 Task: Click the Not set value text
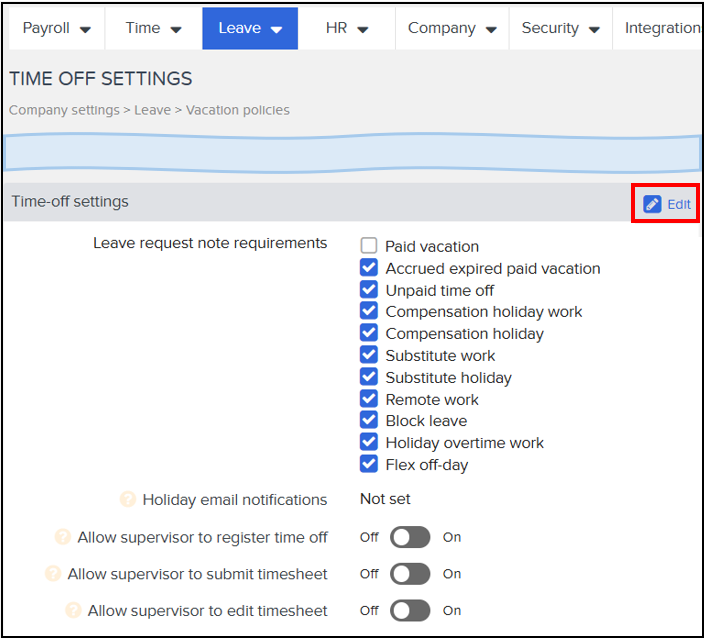(385, 499)
